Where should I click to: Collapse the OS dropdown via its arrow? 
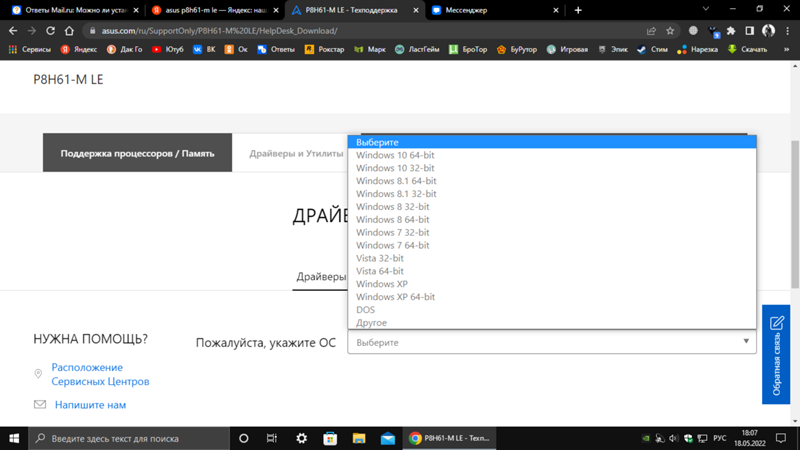coord(745,341)
